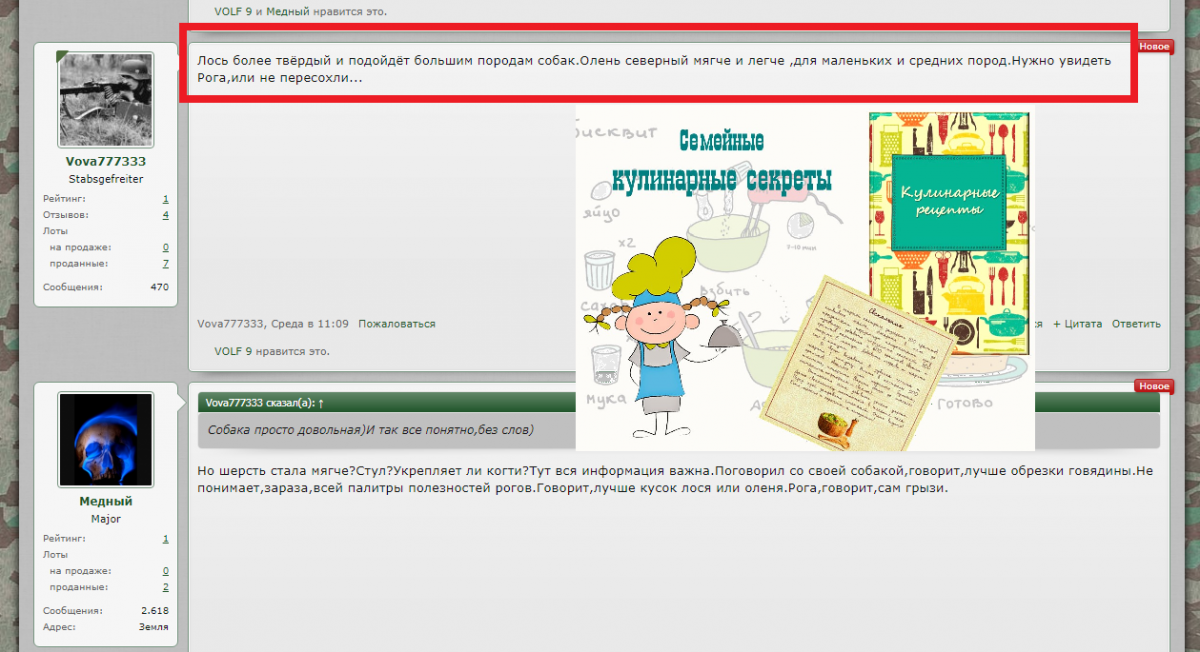
Task: Click the up arrow in the quote header
Action: point(321,403)
